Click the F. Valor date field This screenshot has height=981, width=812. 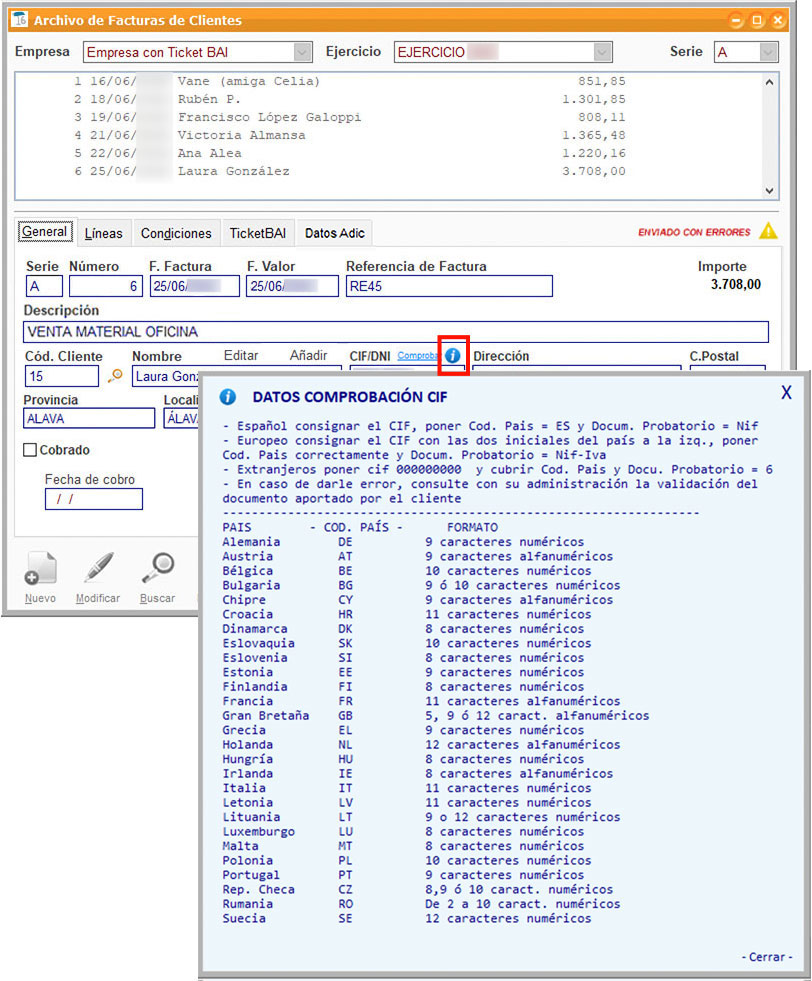292,286
